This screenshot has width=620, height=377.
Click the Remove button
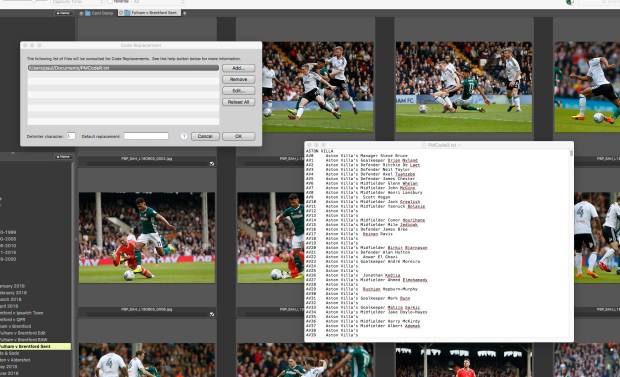[238, 80]
